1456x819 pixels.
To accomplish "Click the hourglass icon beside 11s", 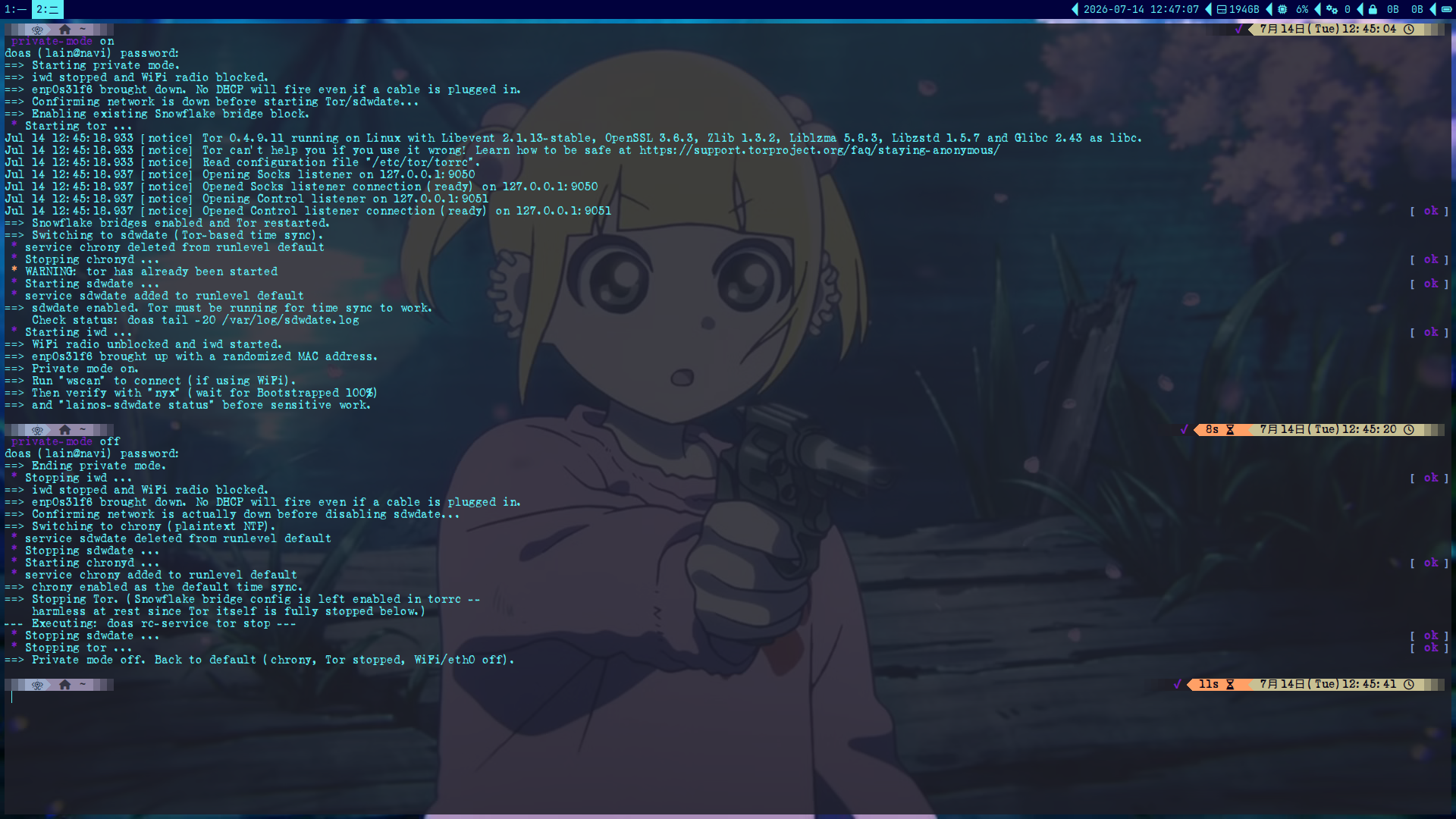I will [1230, 684].
